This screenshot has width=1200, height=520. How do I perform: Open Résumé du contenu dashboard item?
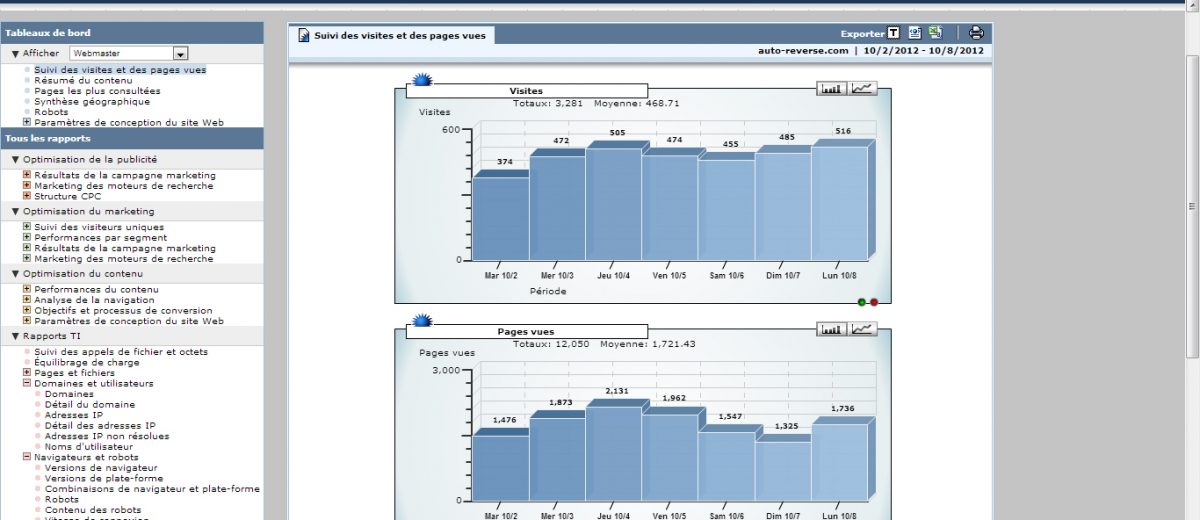[83, 80]
